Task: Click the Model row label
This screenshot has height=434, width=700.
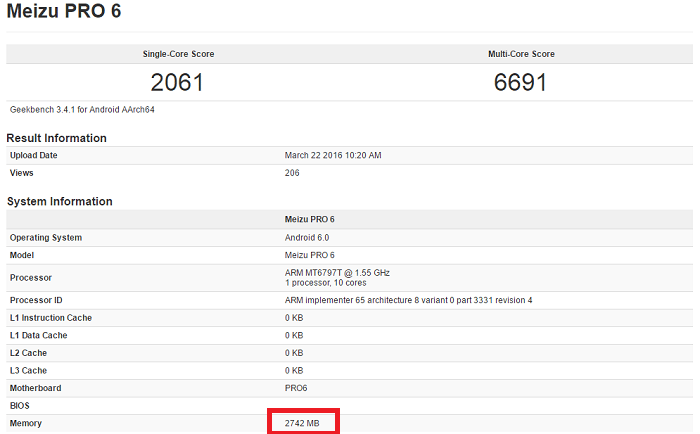Action: click(22, 255)
